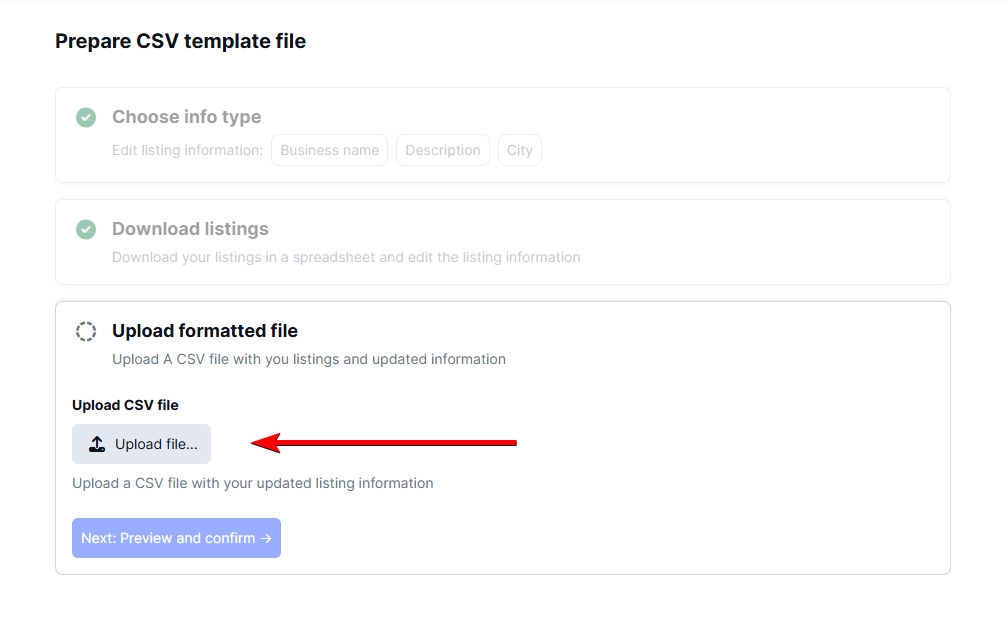Image resolution: width=1008 pixels, height=633 pixels.
Task: Click the Prepare CSV template file page title
Action: [181, 41]
